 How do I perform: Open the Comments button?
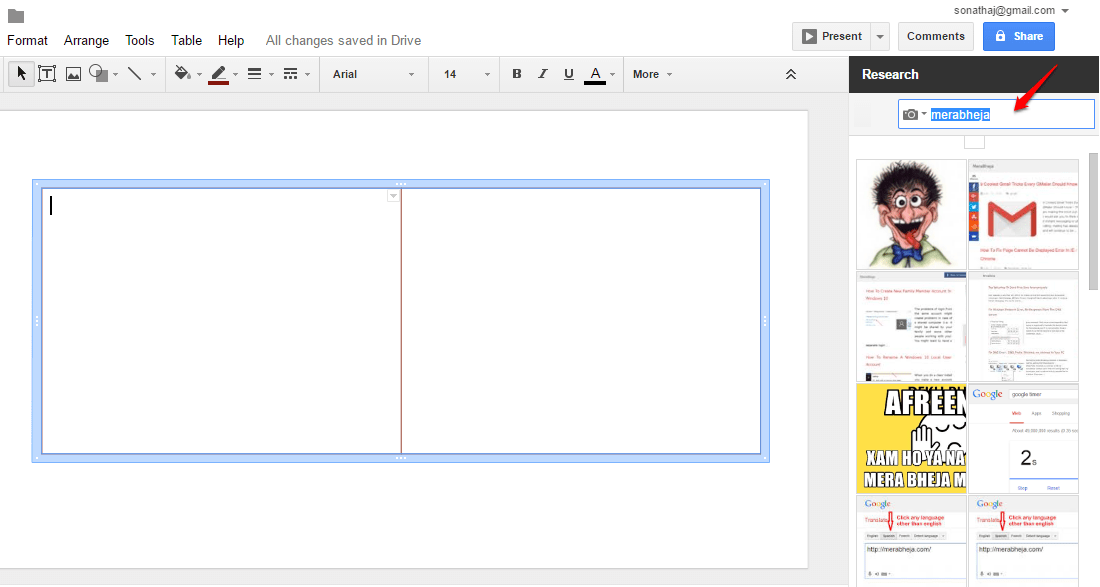tap(936, 36)
